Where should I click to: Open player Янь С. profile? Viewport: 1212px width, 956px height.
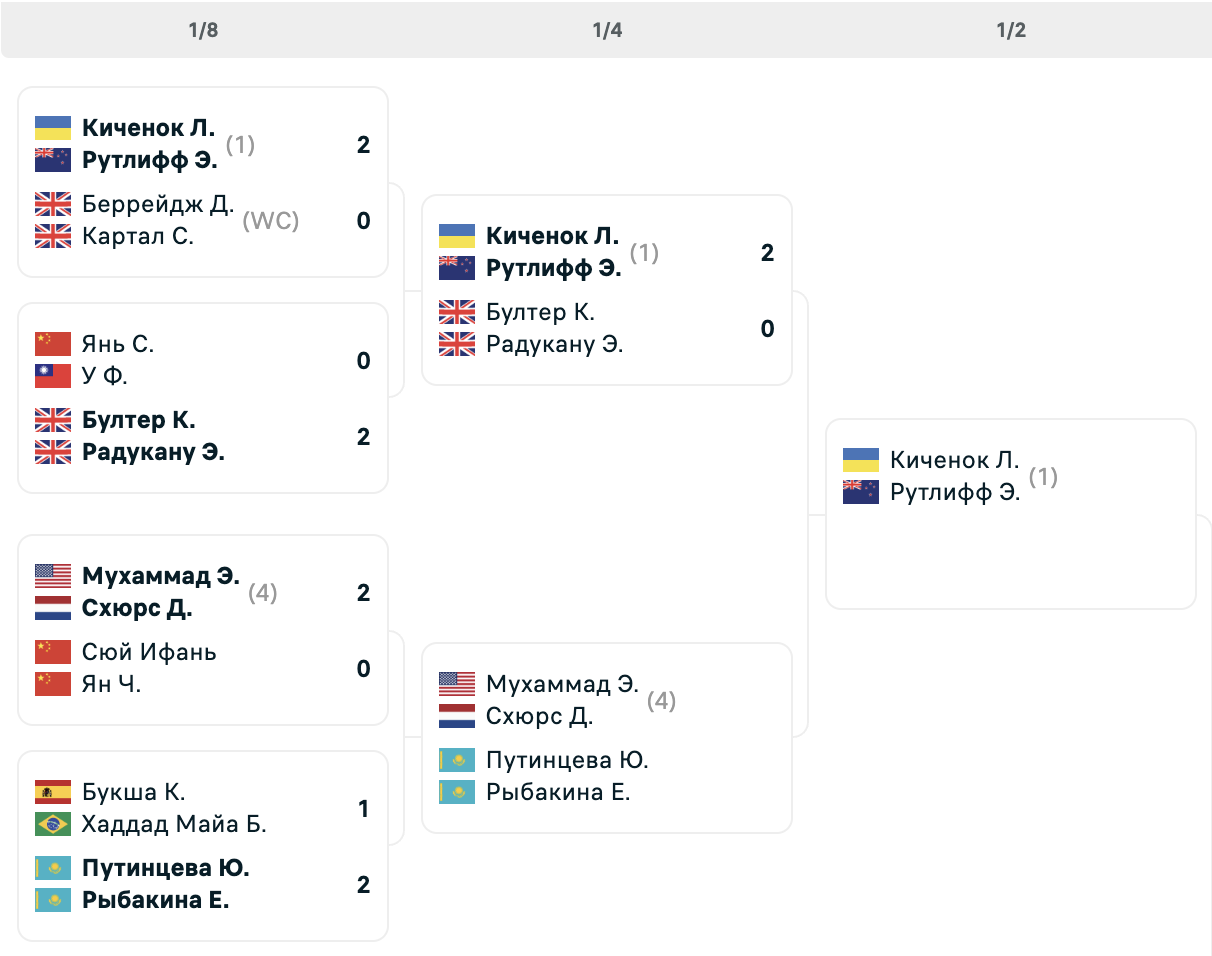pos(118,344)
